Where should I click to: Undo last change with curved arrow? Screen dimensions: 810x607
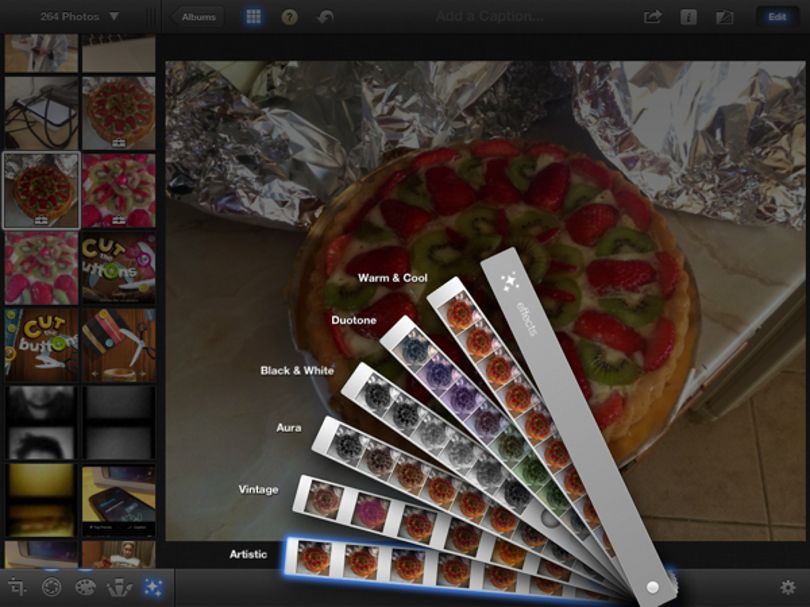[x=325, y=17]
